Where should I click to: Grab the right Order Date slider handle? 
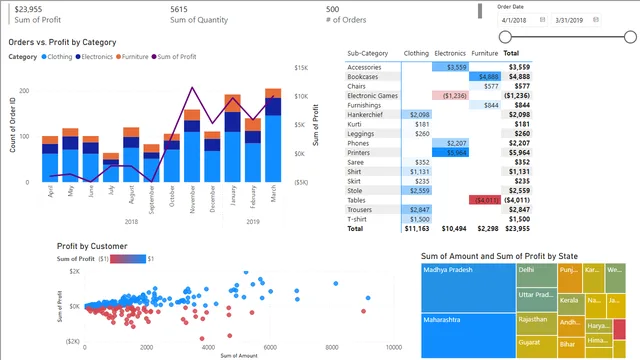tap(630, 37)
